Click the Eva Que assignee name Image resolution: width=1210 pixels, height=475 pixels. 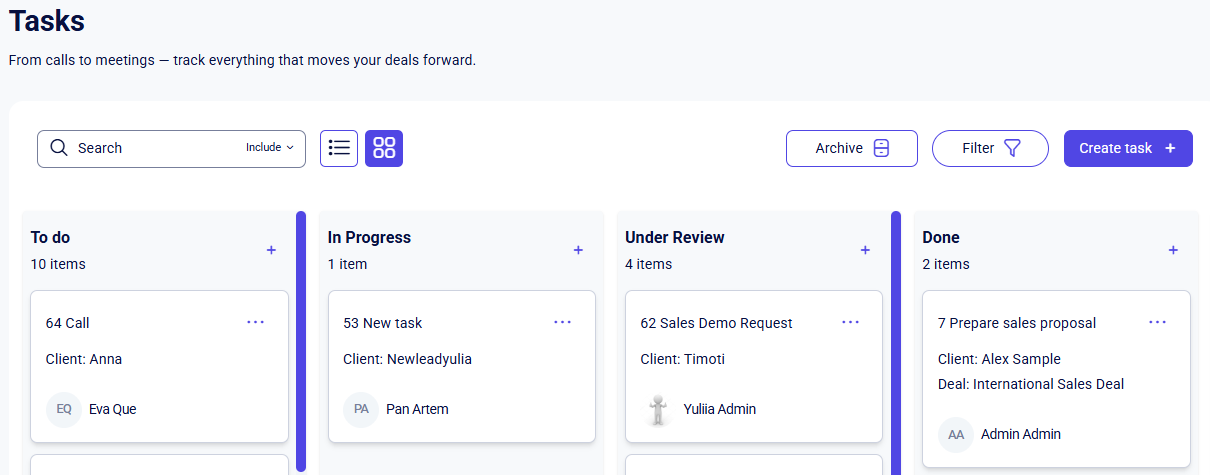click(113, 409)
